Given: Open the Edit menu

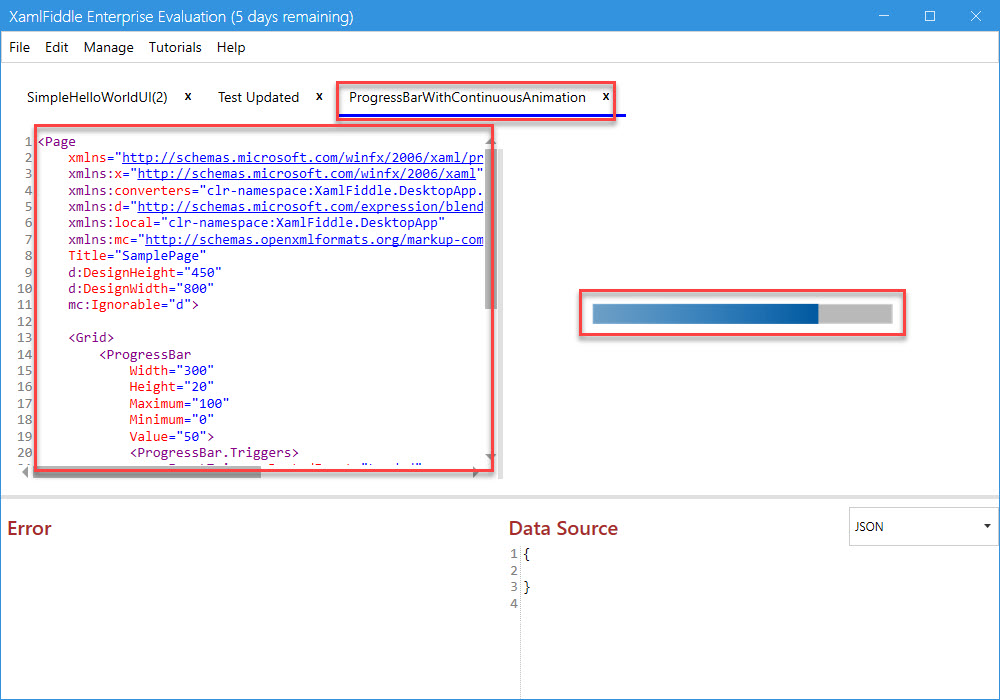Looking at the screenshot, I should (x=56, y=47).
